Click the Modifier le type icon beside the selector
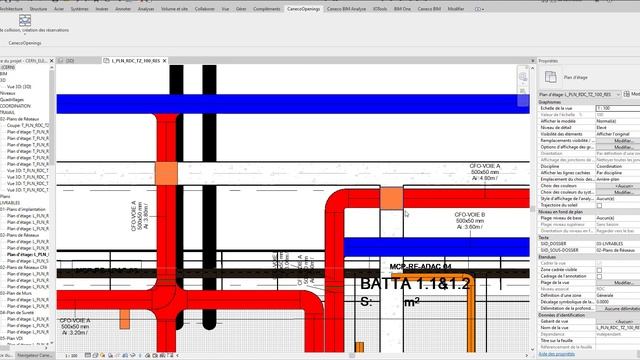Image resolution: width=640 pixels, height=360 pixels. (x=627, y=94)
